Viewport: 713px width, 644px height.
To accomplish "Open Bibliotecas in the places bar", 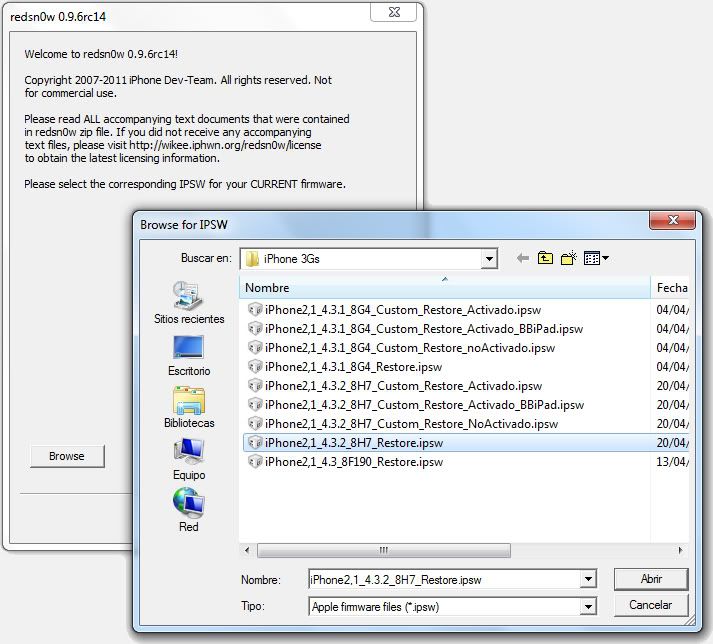I will coord(189,408).
